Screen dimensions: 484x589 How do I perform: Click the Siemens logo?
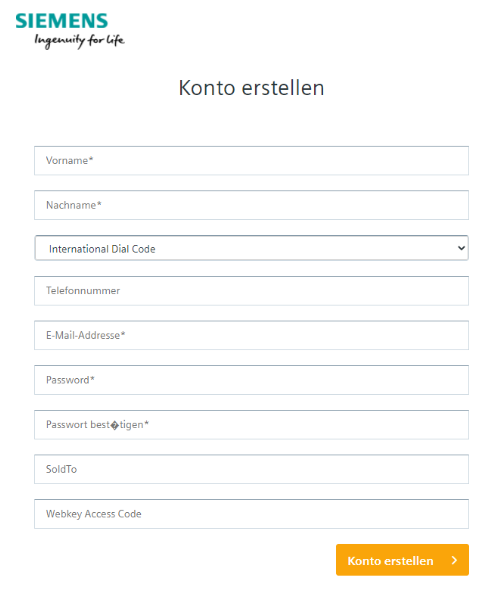(x=62, y=21)
